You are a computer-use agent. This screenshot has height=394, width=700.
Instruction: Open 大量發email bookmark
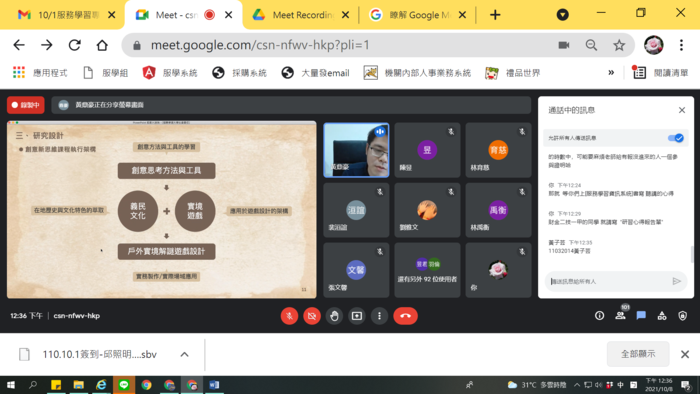pyautogui.click(x=316, y=73)
